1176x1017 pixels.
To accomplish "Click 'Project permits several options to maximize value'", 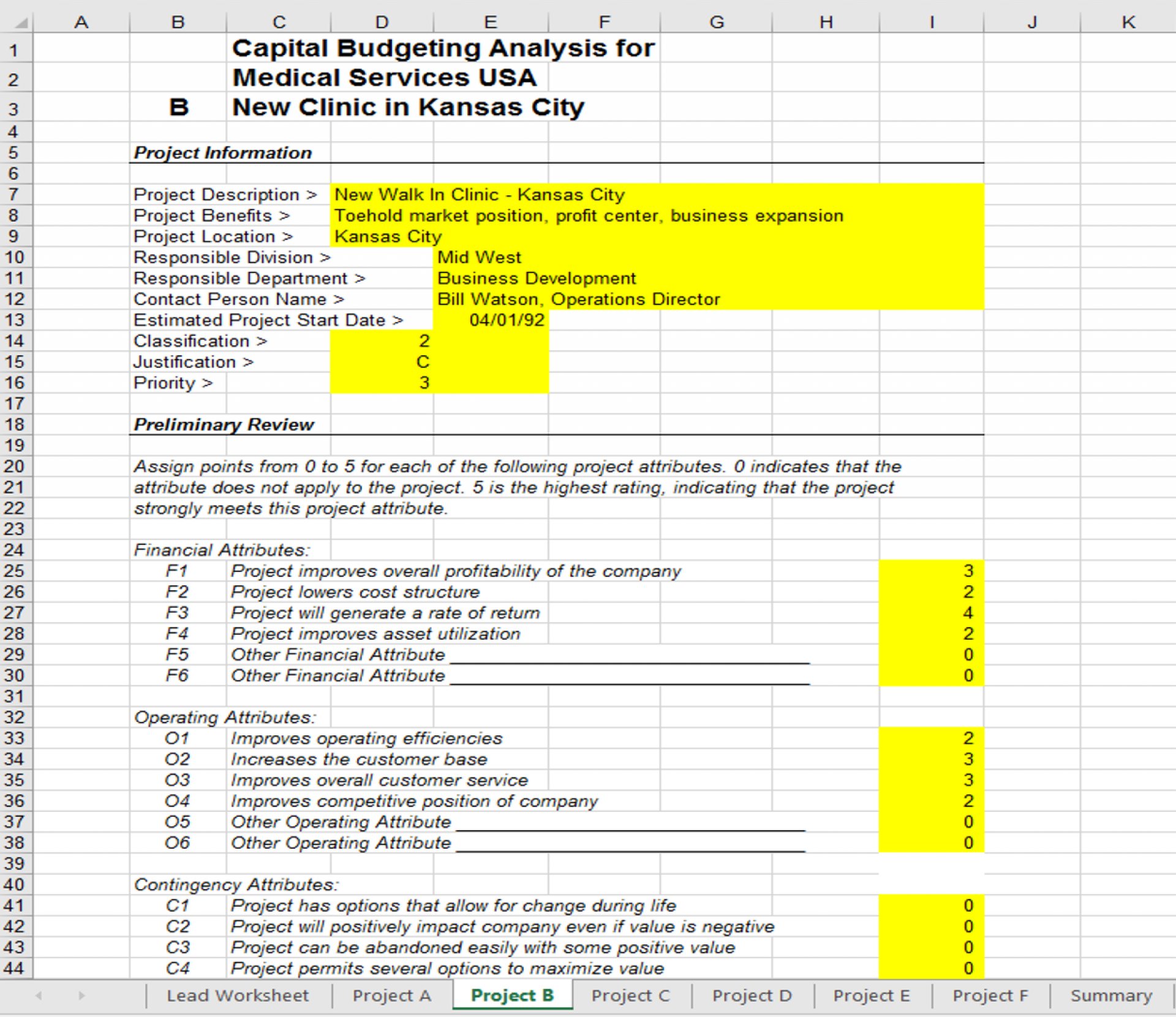I will pos(447,969).
